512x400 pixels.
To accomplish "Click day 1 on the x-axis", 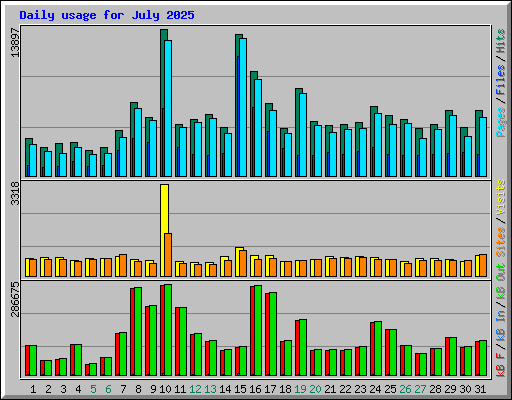I will point(33,389).
